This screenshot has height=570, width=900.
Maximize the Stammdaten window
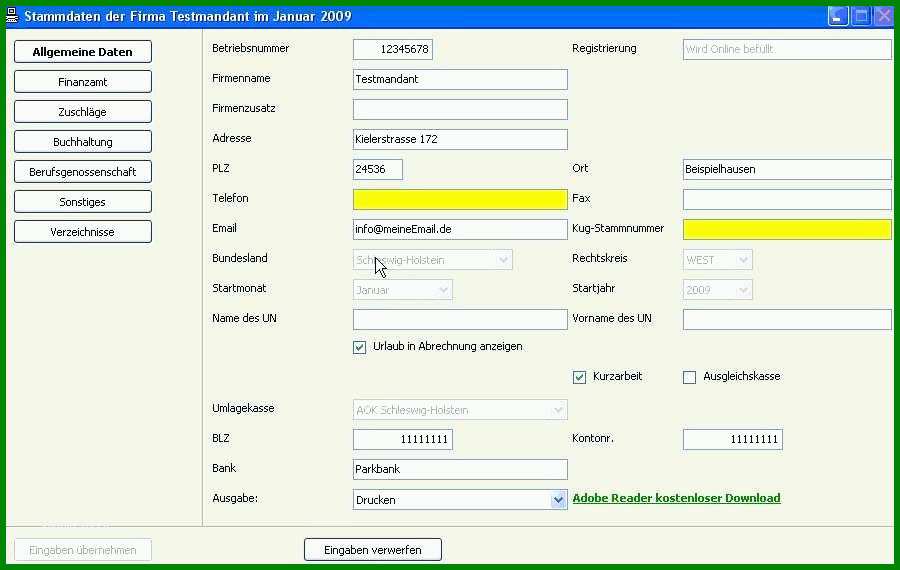(x=861, y=16)
